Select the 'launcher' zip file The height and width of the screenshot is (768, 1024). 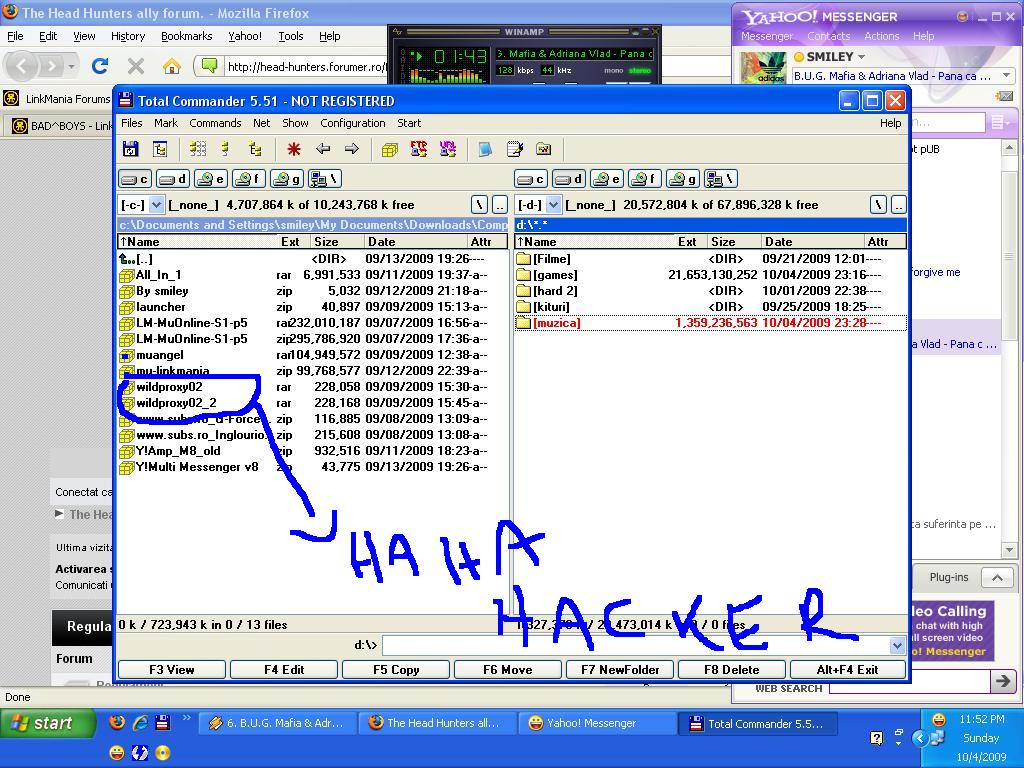(303, 307)
